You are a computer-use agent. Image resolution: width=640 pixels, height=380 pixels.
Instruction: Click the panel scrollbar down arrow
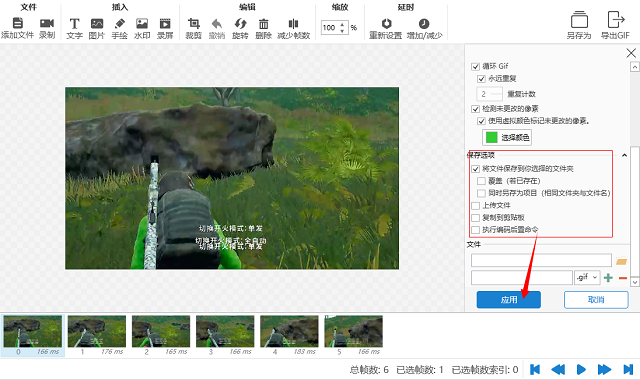635,282
